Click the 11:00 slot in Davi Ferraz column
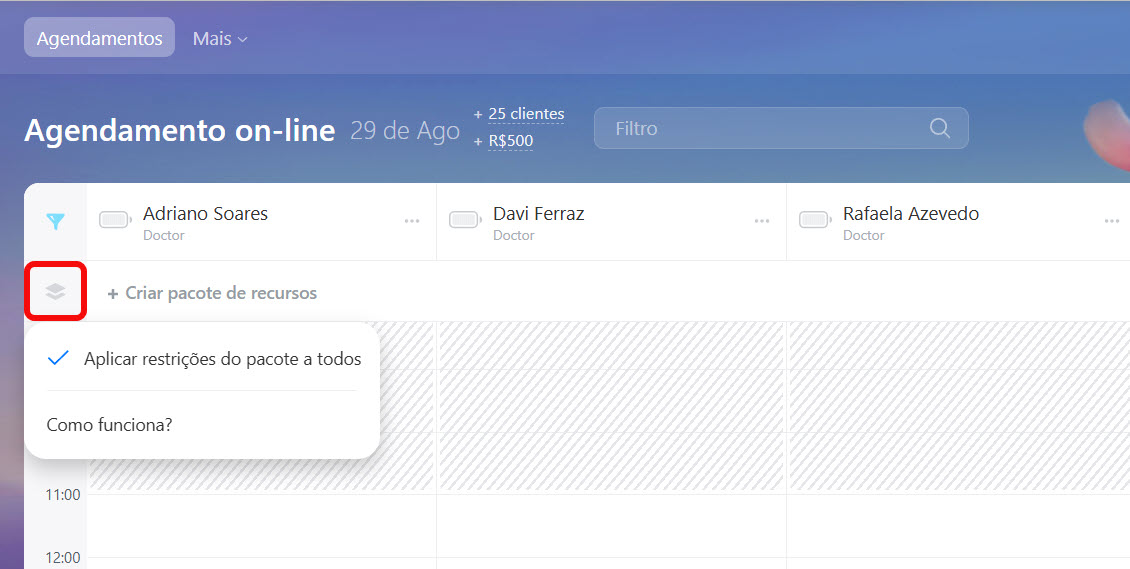Viewport: 1130px width, 569px height. point(611,525)
